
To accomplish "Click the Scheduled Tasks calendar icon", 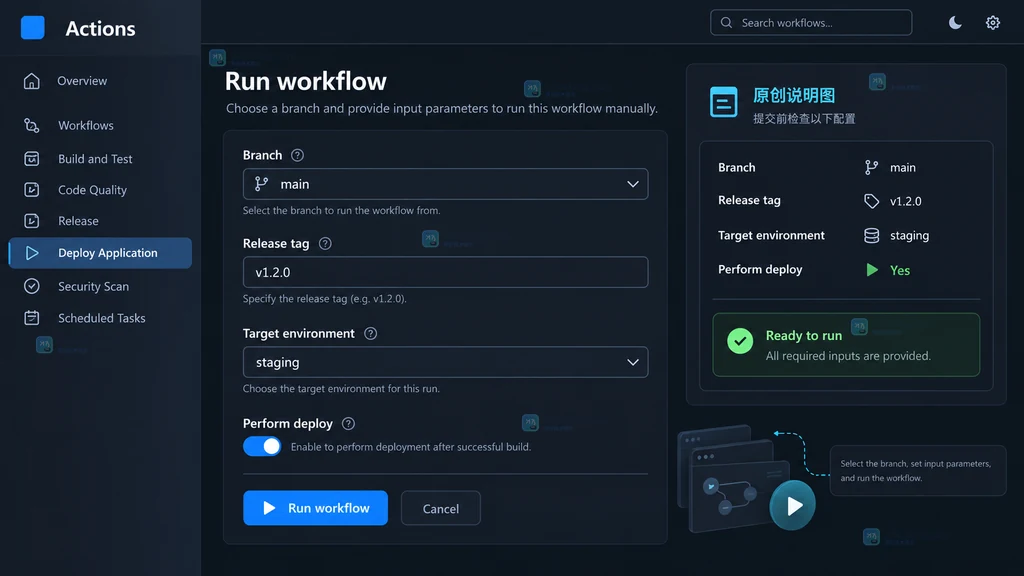I will [31, 318].
